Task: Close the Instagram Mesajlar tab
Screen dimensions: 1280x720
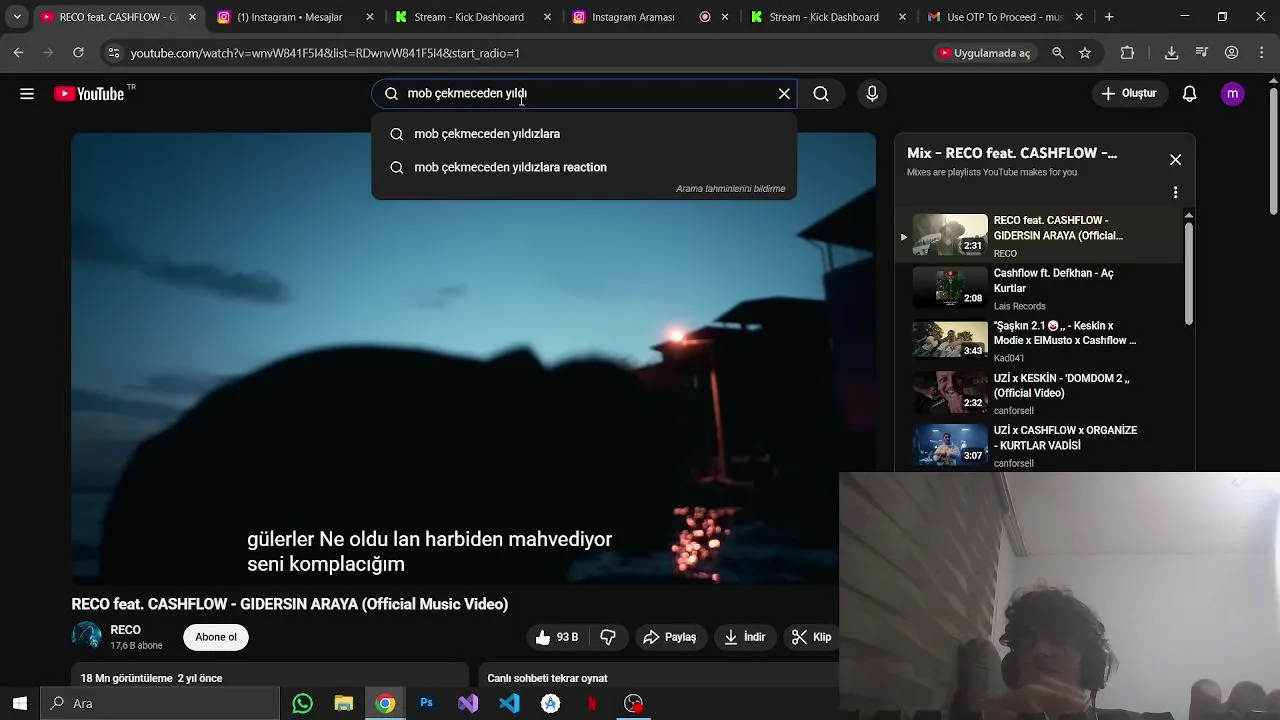Action: [370, 17]
